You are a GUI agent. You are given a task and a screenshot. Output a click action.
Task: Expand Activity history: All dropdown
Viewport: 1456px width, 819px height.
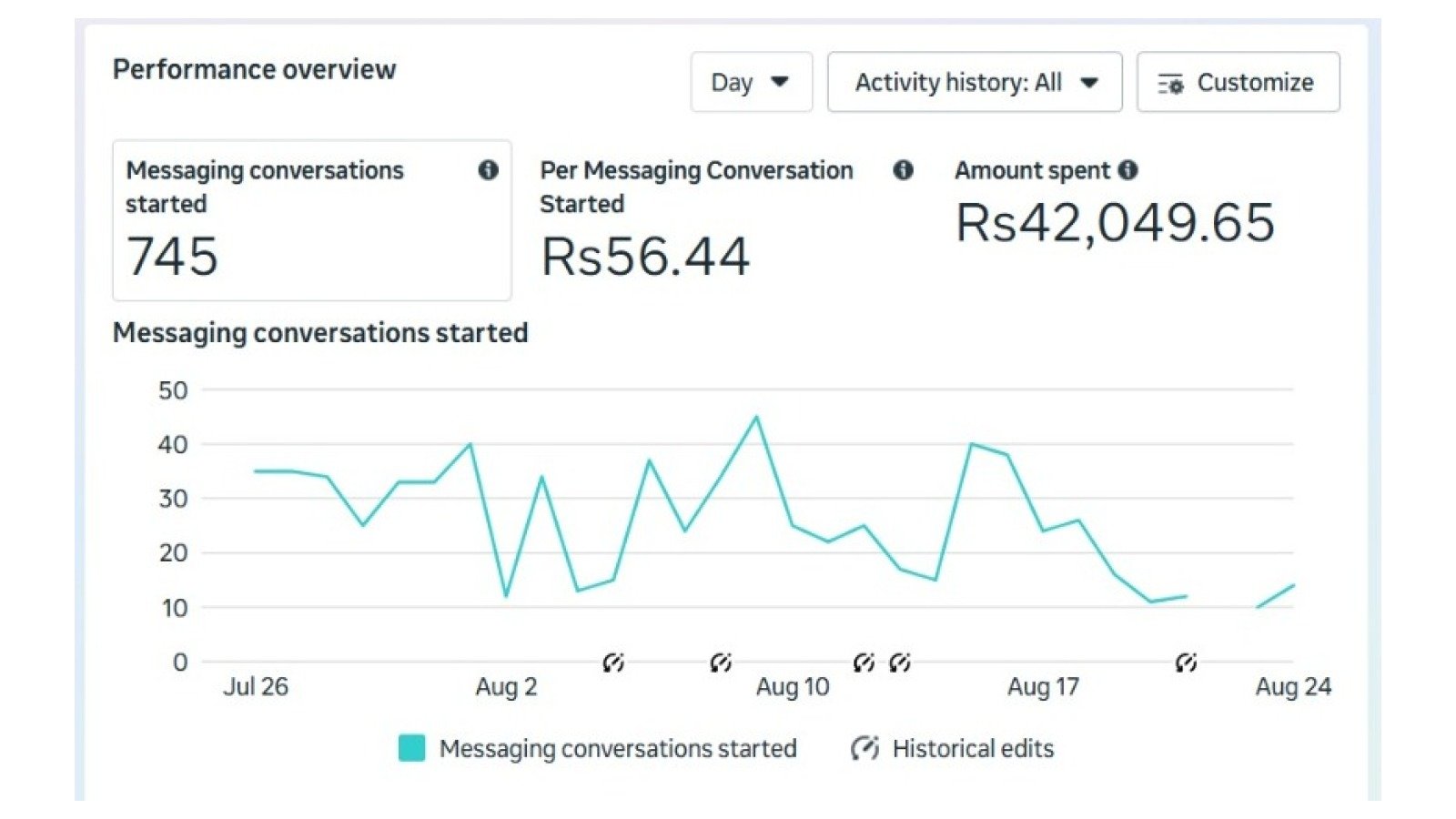(x=975, y=82)
